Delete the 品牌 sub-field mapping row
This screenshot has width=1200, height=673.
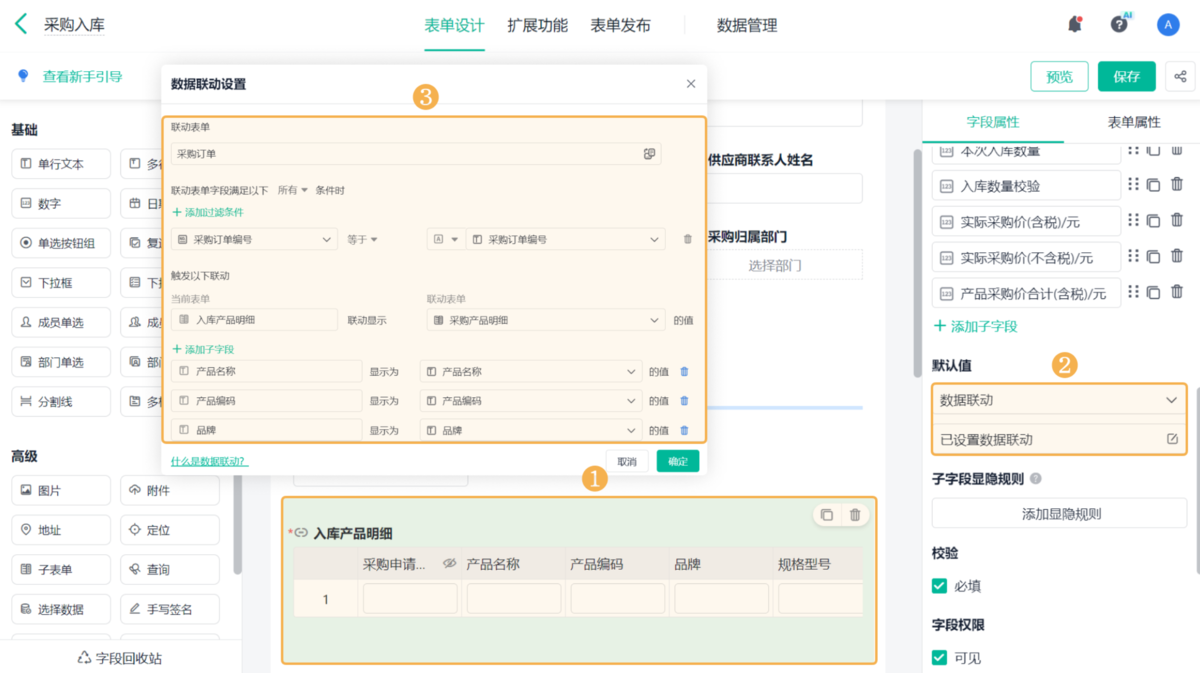pos(684,430)
